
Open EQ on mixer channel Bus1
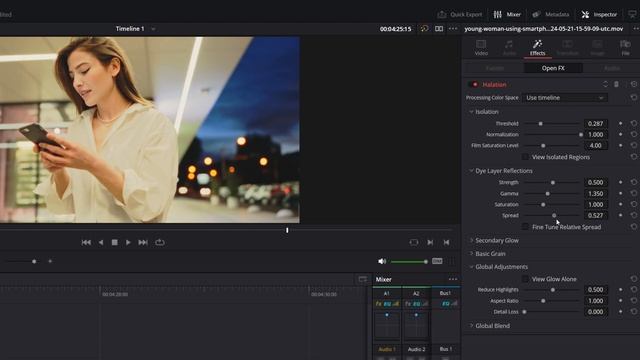coord(446,304)
